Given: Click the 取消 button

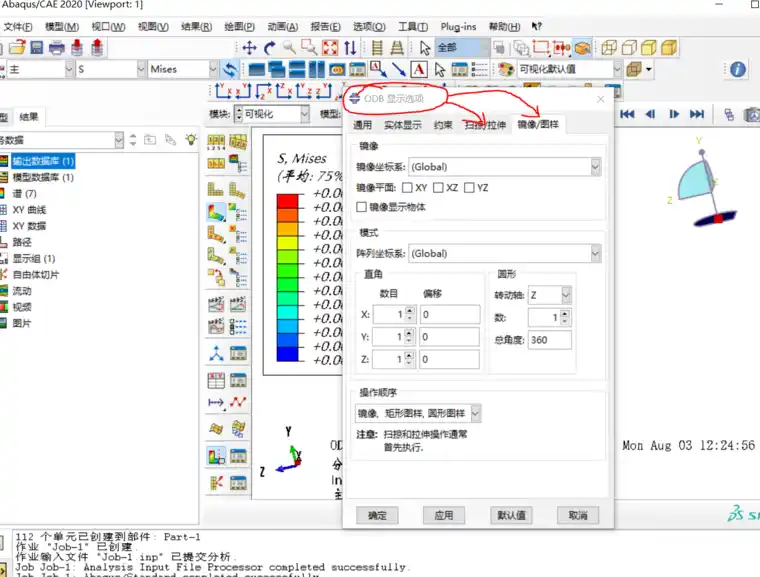Looking at the screenshot, I should (578, 515).
